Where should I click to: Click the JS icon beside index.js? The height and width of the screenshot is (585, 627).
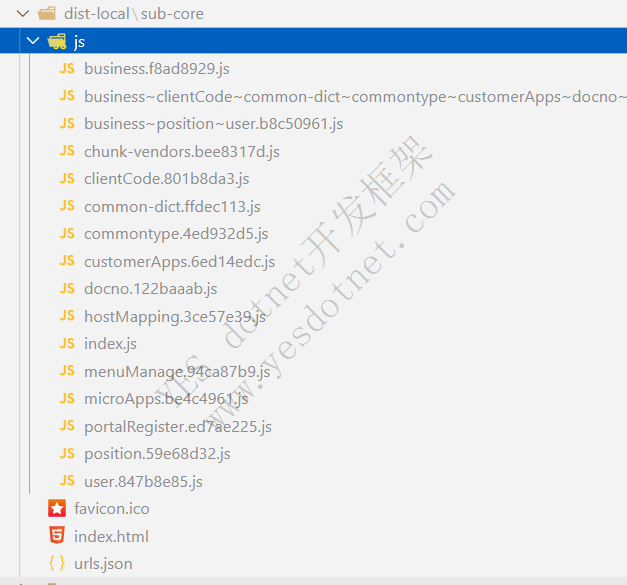click(67, 343)
